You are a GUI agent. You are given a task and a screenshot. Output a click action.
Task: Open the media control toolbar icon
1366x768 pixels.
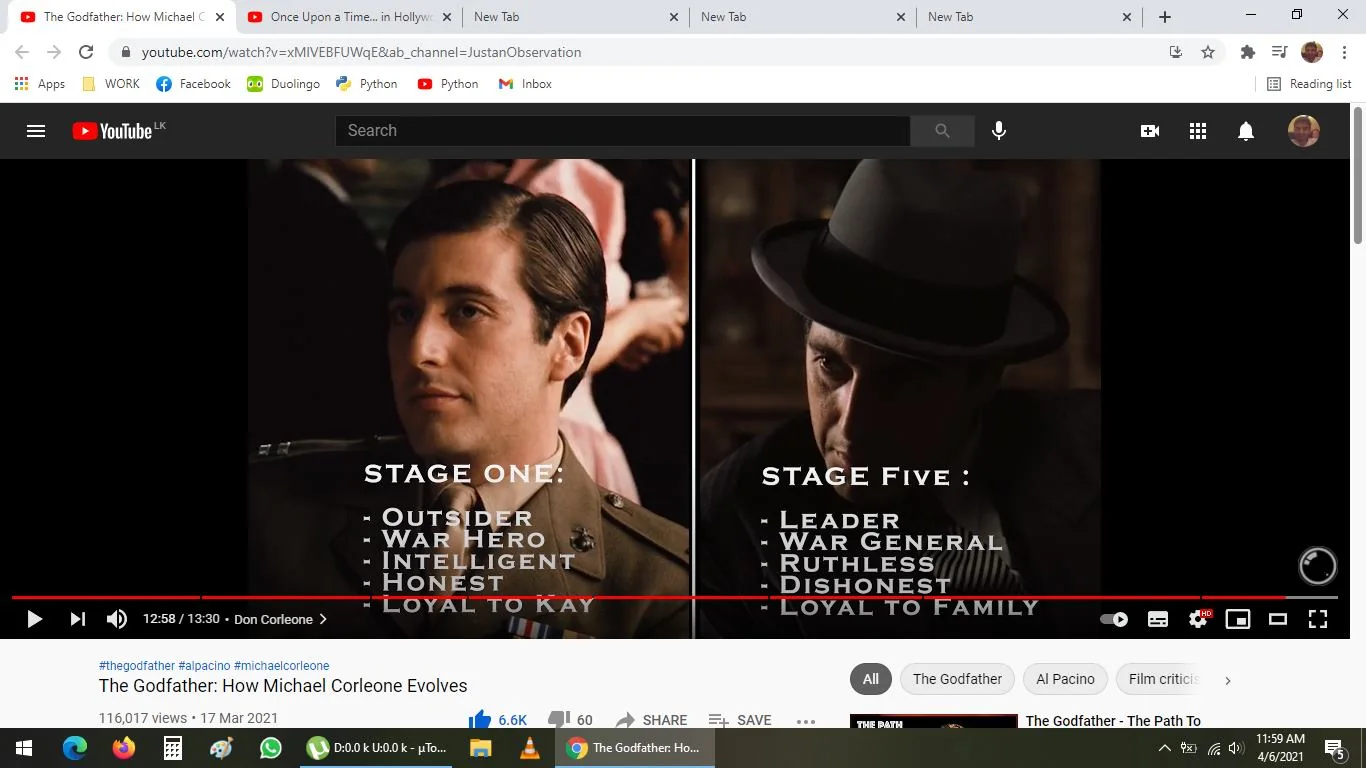tap(1279, 52)
